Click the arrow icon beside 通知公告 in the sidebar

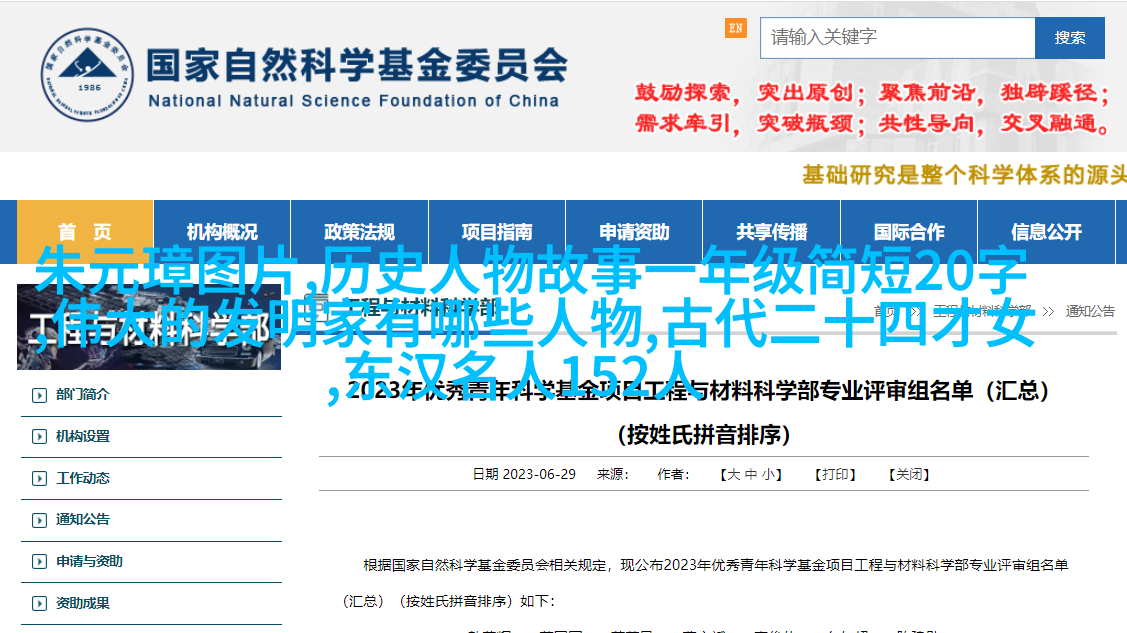40,520
